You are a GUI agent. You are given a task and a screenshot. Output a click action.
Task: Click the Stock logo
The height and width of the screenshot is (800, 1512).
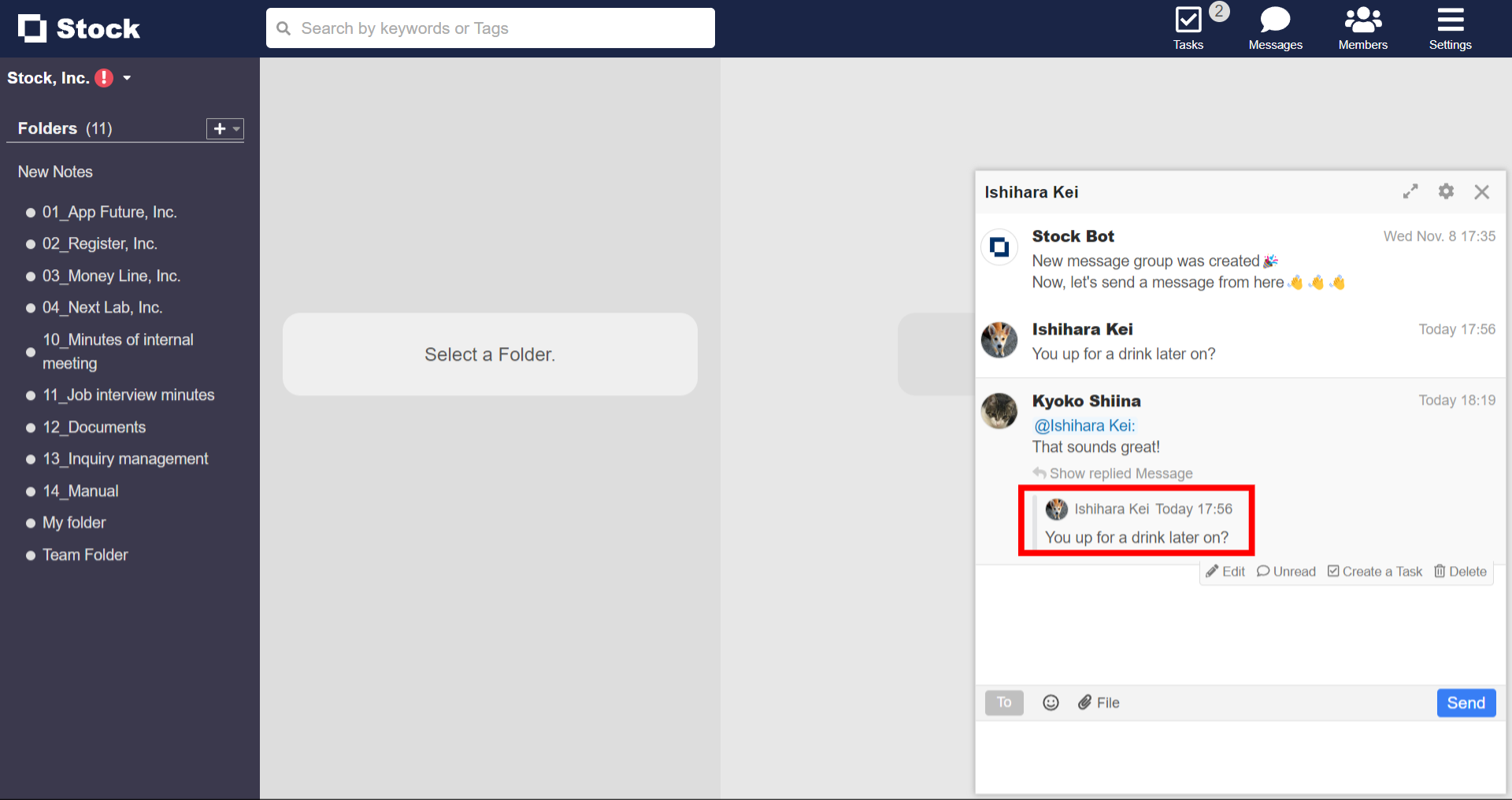[x=78, y=28]
